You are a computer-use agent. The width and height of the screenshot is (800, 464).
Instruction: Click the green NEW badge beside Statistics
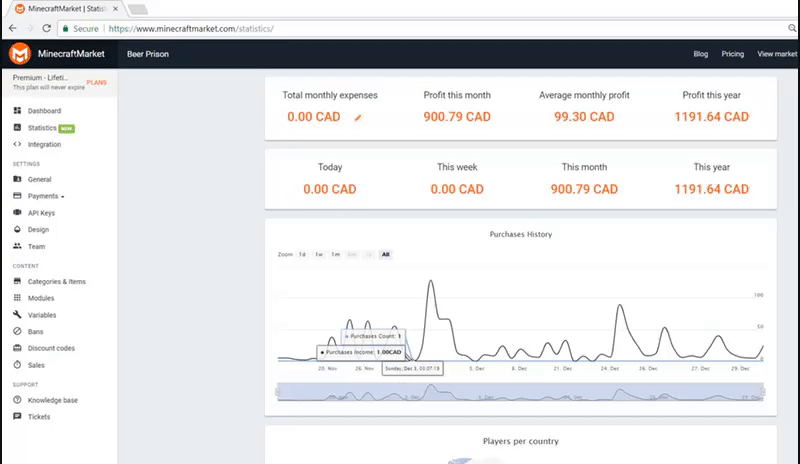click(x=66, y=129)
